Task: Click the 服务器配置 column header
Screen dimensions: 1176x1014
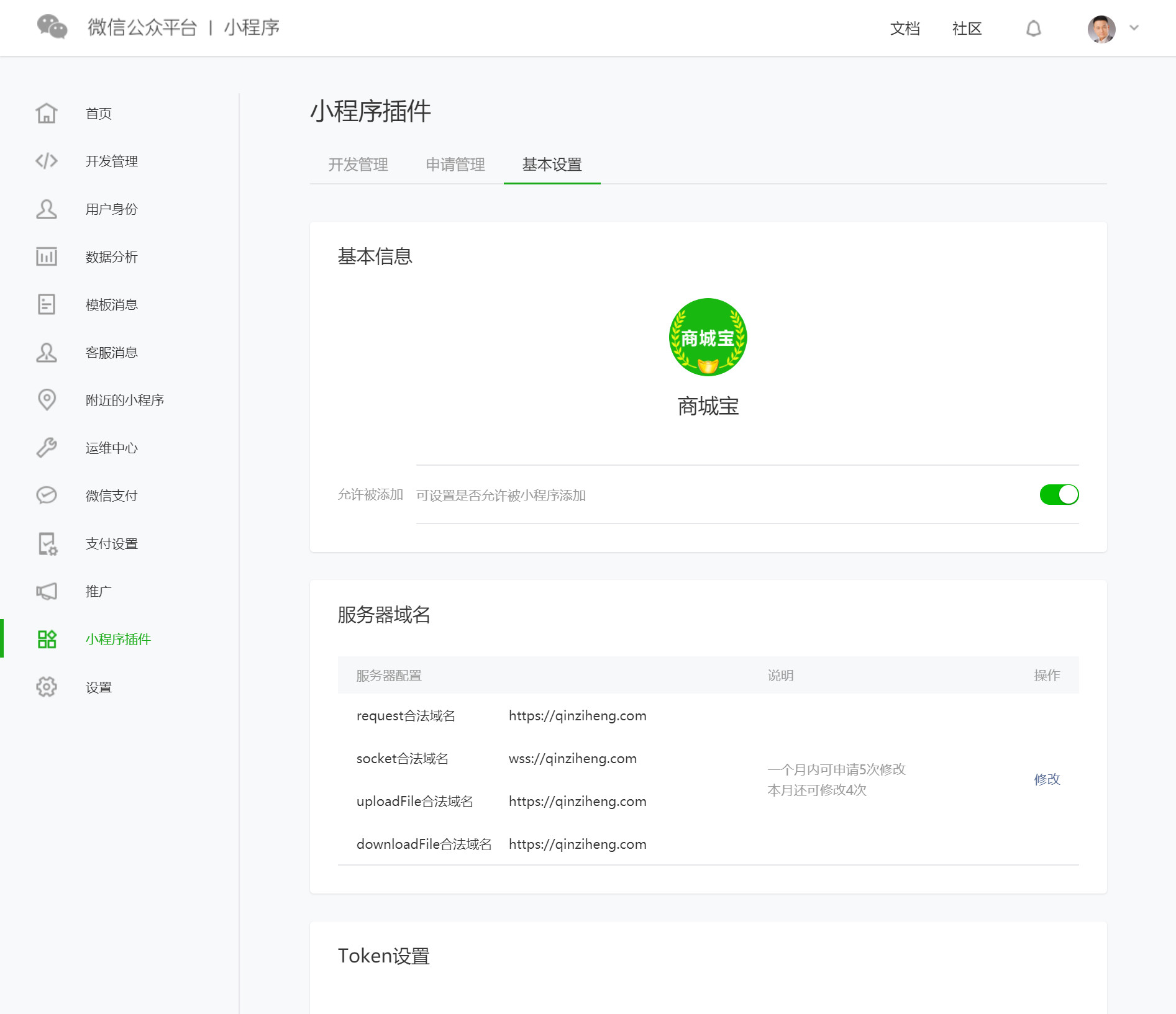Action: pos(389,676)
